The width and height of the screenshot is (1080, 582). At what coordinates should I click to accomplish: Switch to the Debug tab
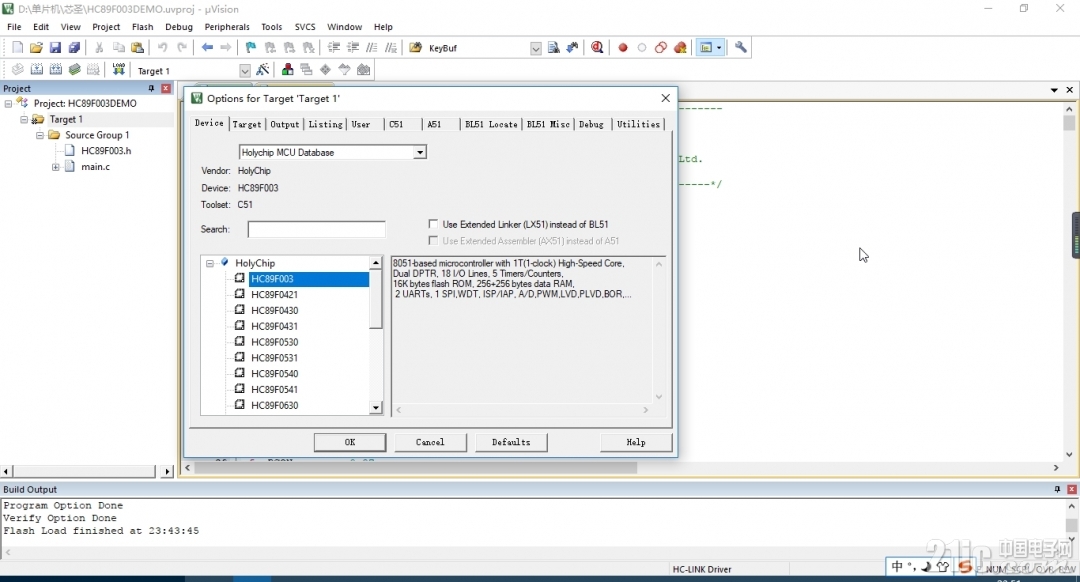(x=591, y=124)
